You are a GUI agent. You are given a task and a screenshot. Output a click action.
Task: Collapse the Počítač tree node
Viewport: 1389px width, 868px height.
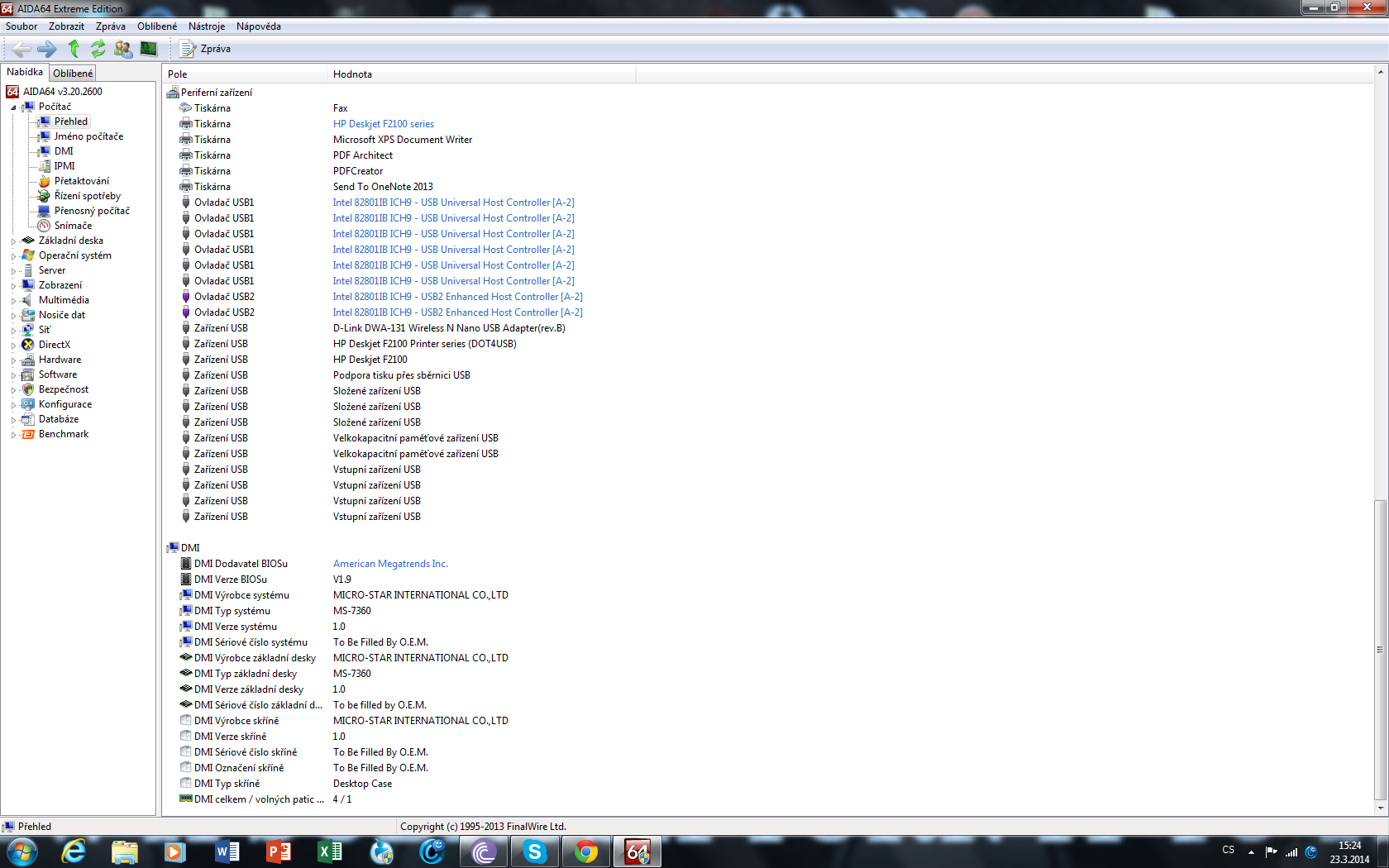click(x=13, y=107)
